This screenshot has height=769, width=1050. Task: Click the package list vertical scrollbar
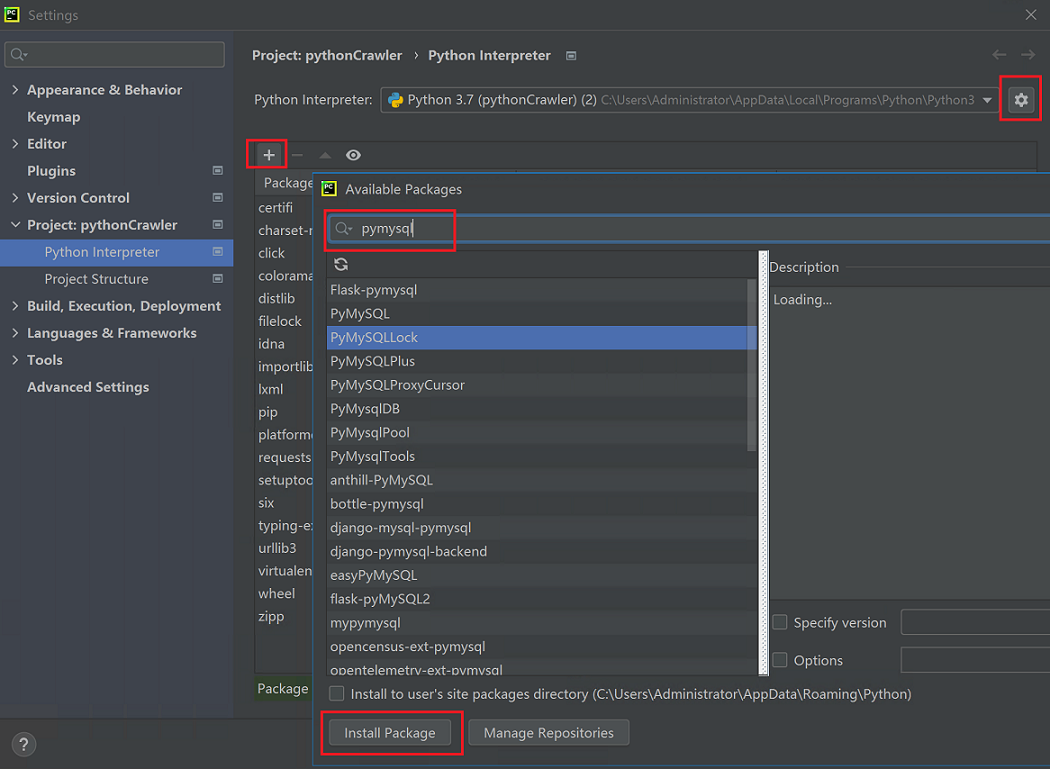pos(752,365)
